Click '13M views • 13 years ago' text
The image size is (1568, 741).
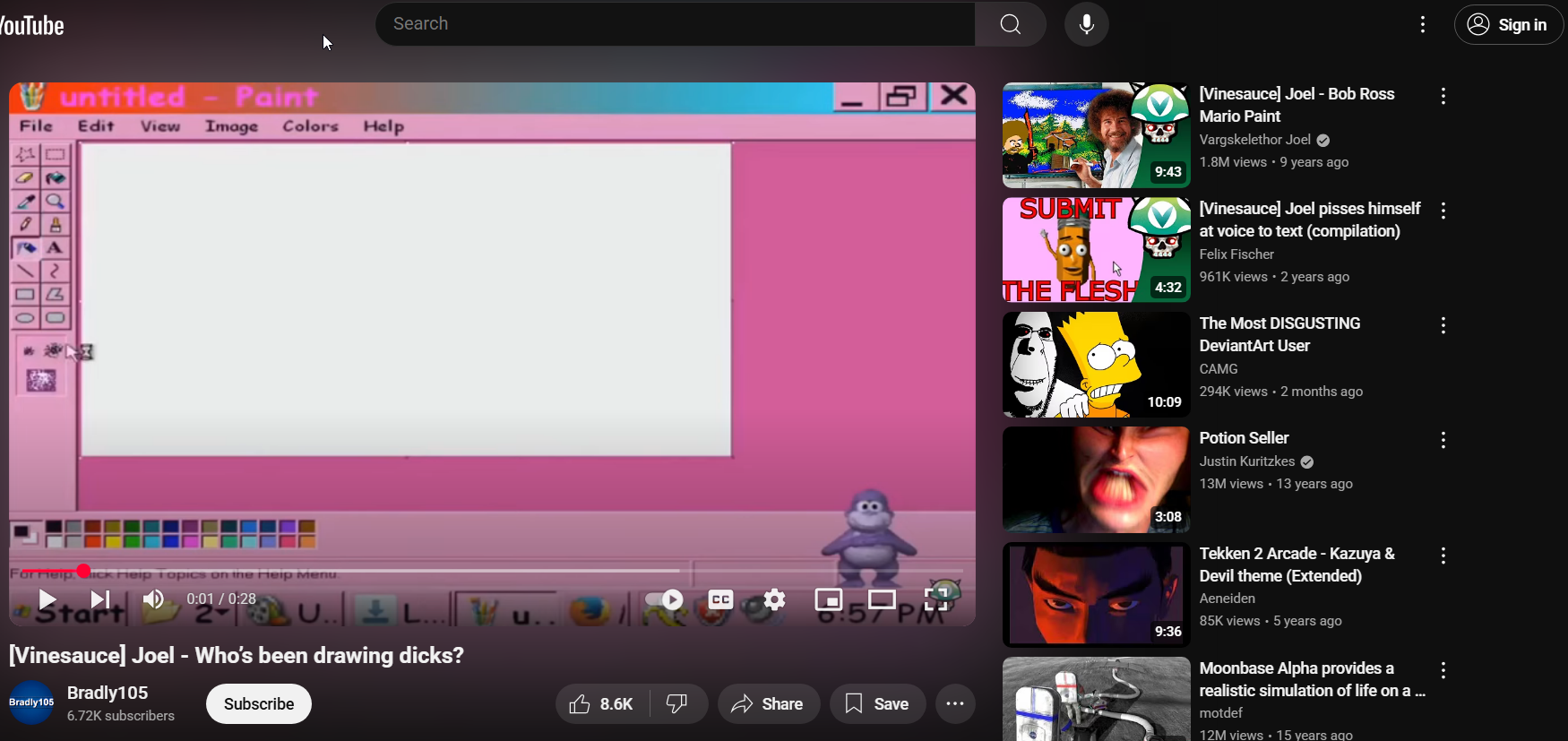[1277, 484]
